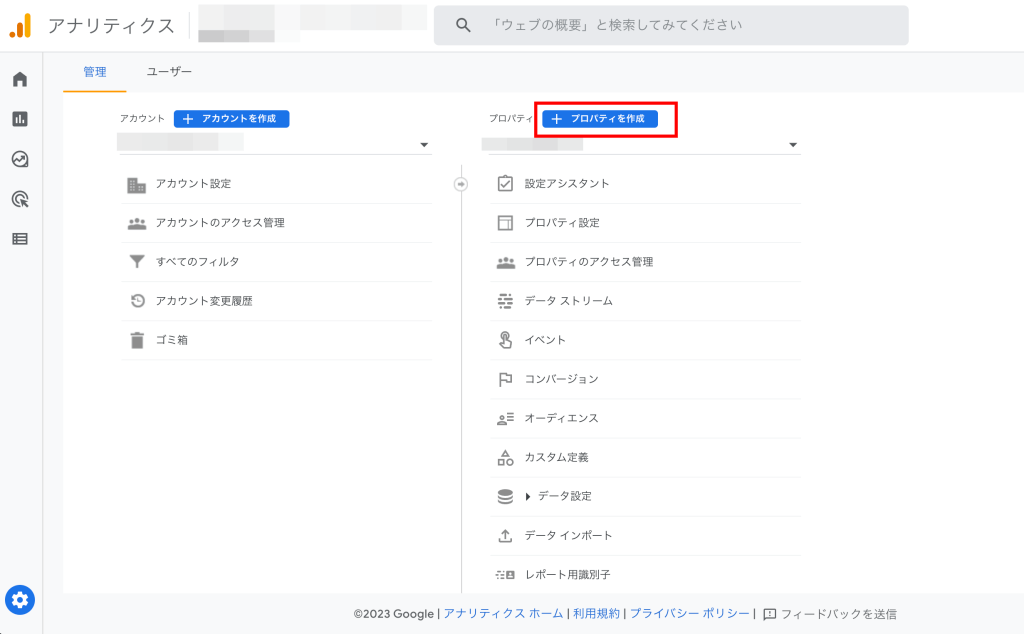Select プロパティのアクセス管理 row text

tap(589, 262)
